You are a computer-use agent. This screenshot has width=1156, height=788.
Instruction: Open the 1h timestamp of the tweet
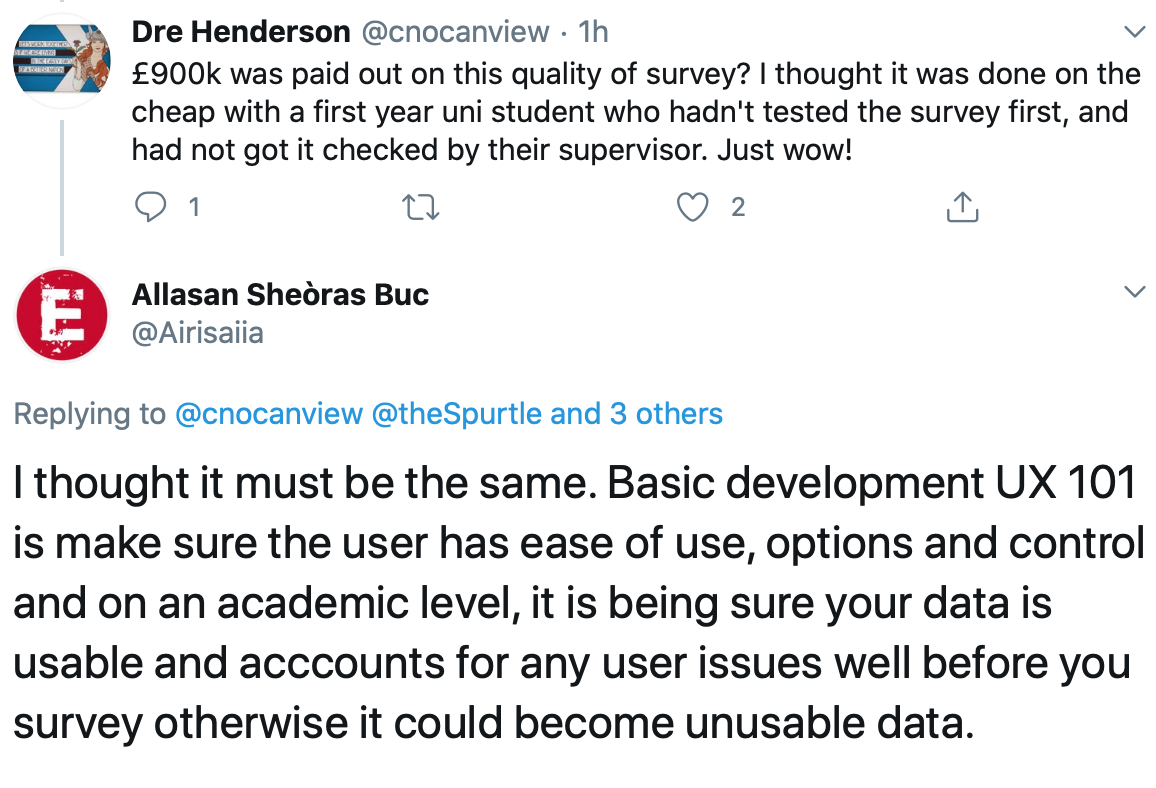click(x=593, y=32)
